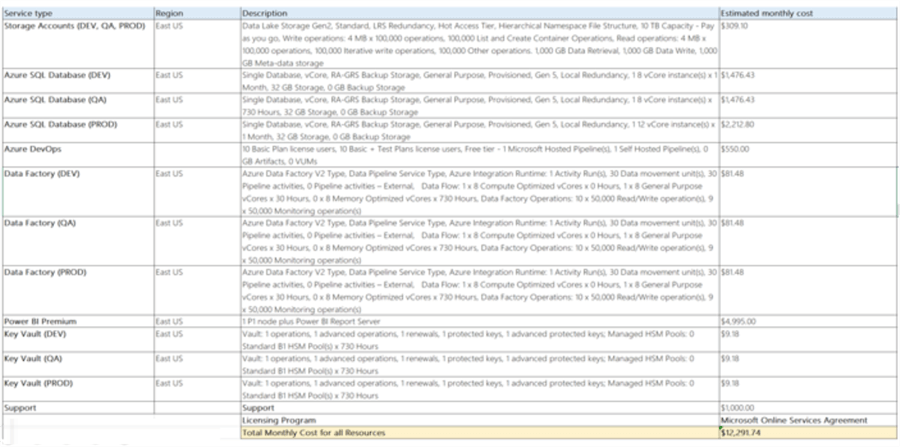The image size is (900, 447).
Task: Select the 'Azure DevOps' service cell
Action: (78, 154)
